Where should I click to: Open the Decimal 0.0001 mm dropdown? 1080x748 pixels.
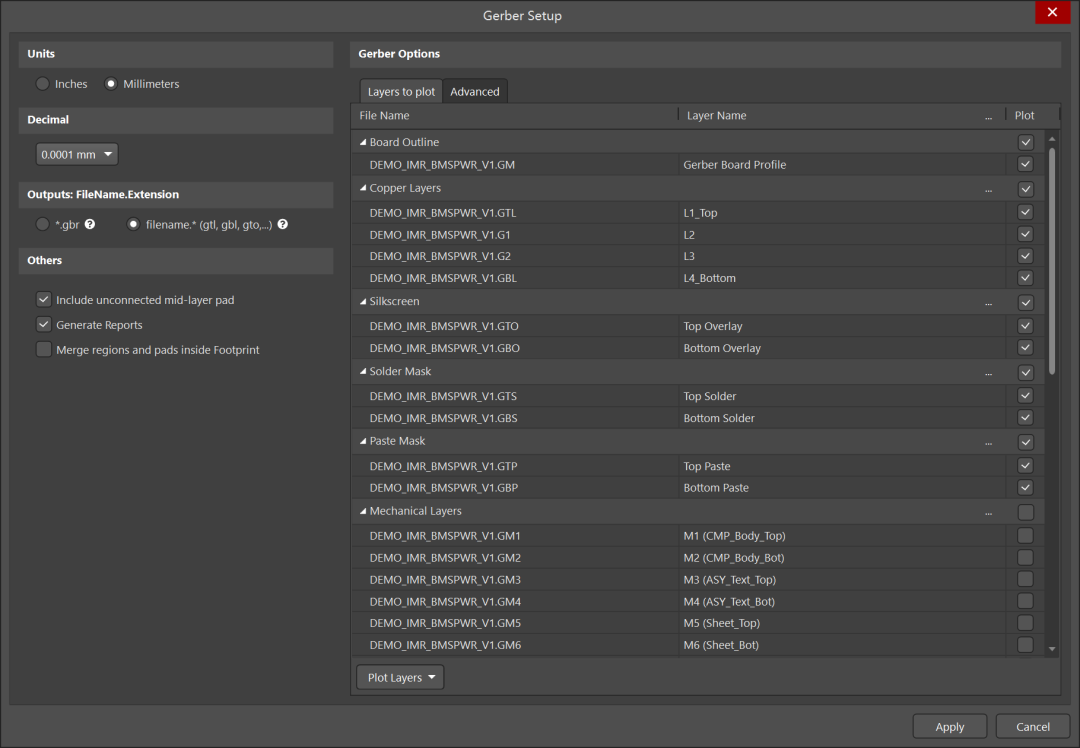tap(76, 154)
